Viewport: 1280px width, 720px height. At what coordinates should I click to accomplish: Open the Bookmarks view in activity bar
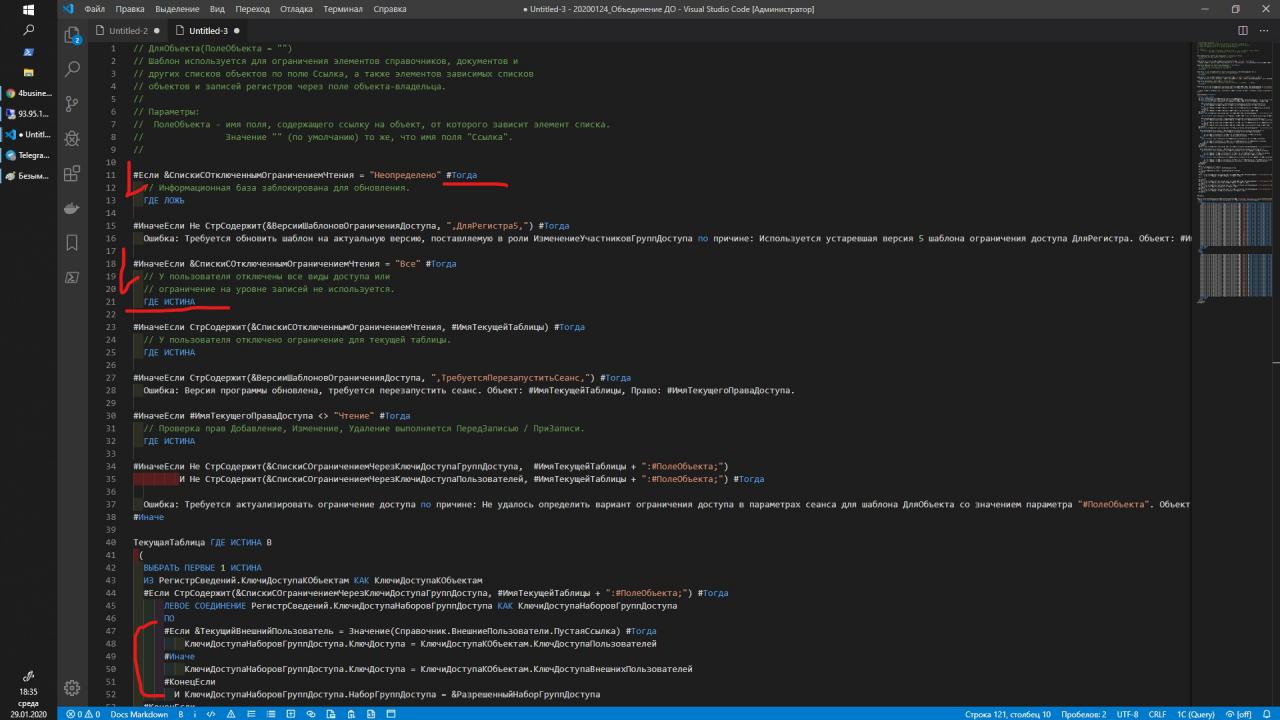72,242
